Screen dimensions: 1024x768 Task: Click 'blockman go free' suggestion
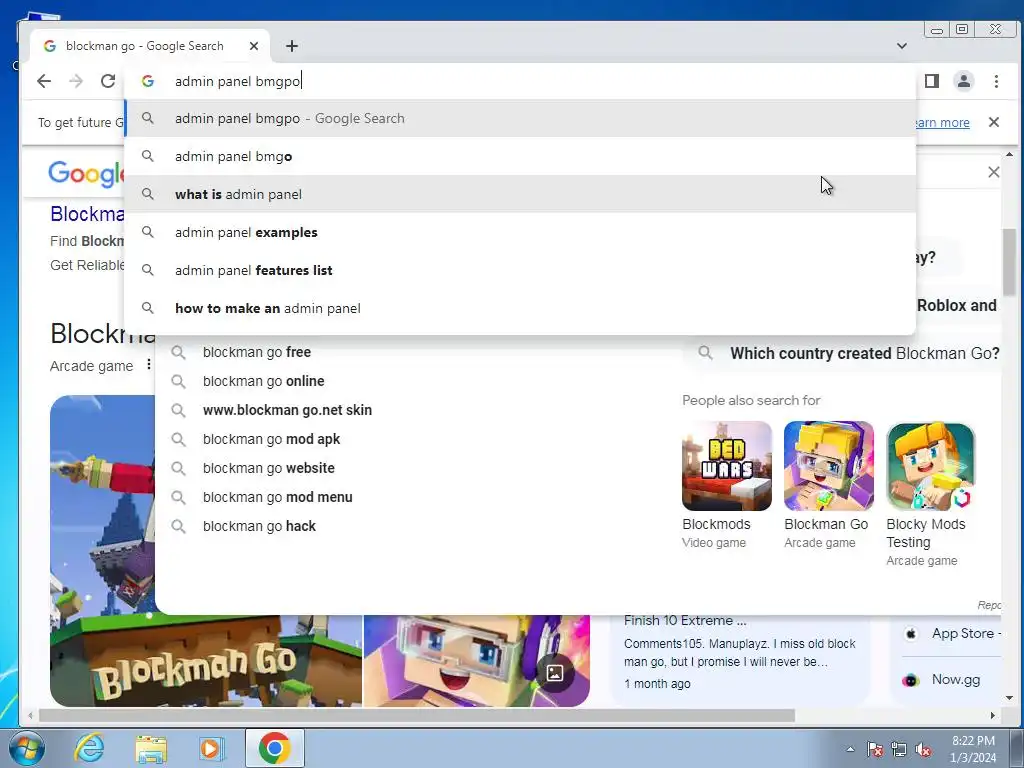point(257,352)
